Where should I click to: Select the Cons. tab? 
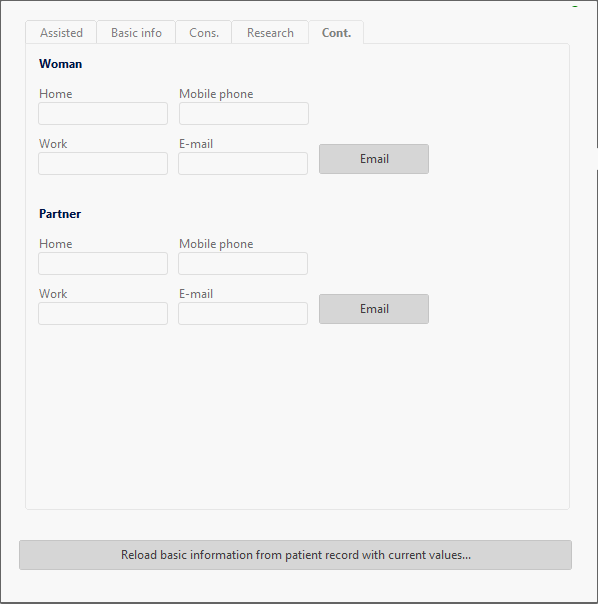pyautogui.click(x=203, y=32)
